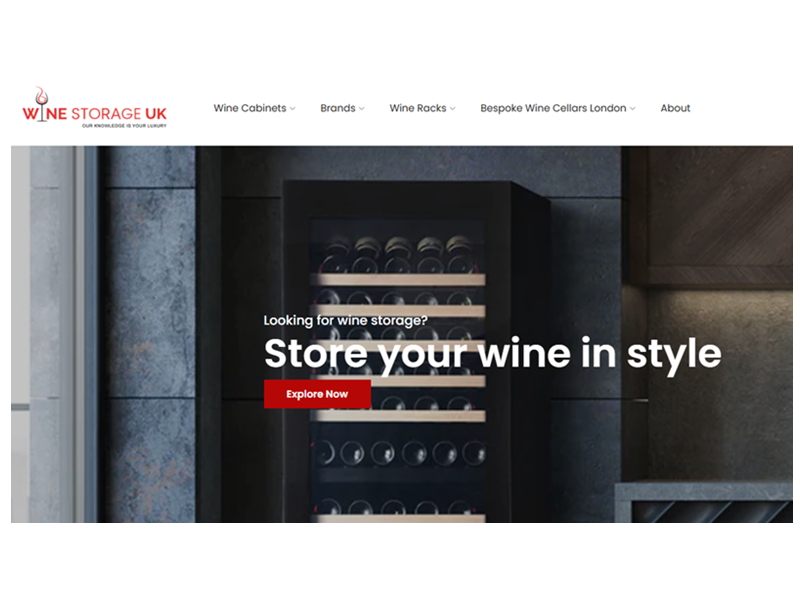The image size is (800, 600).
Task: Expand the chevron beside Wine Cabinets
Action: [292, 109]
